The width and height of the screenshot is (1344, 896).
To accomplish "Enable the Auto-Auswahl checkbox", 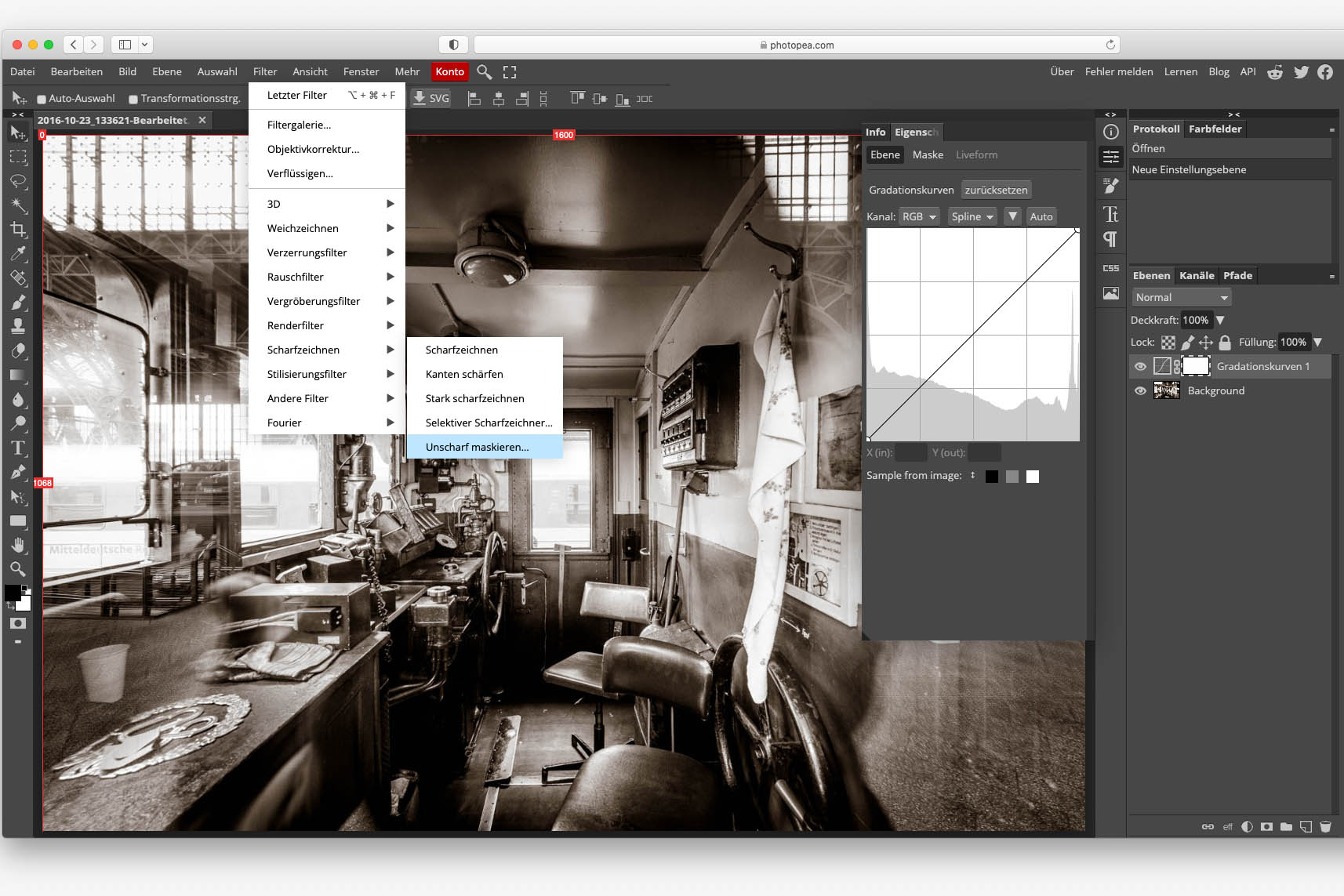I will pyautogui.click(x=41, y=99).
